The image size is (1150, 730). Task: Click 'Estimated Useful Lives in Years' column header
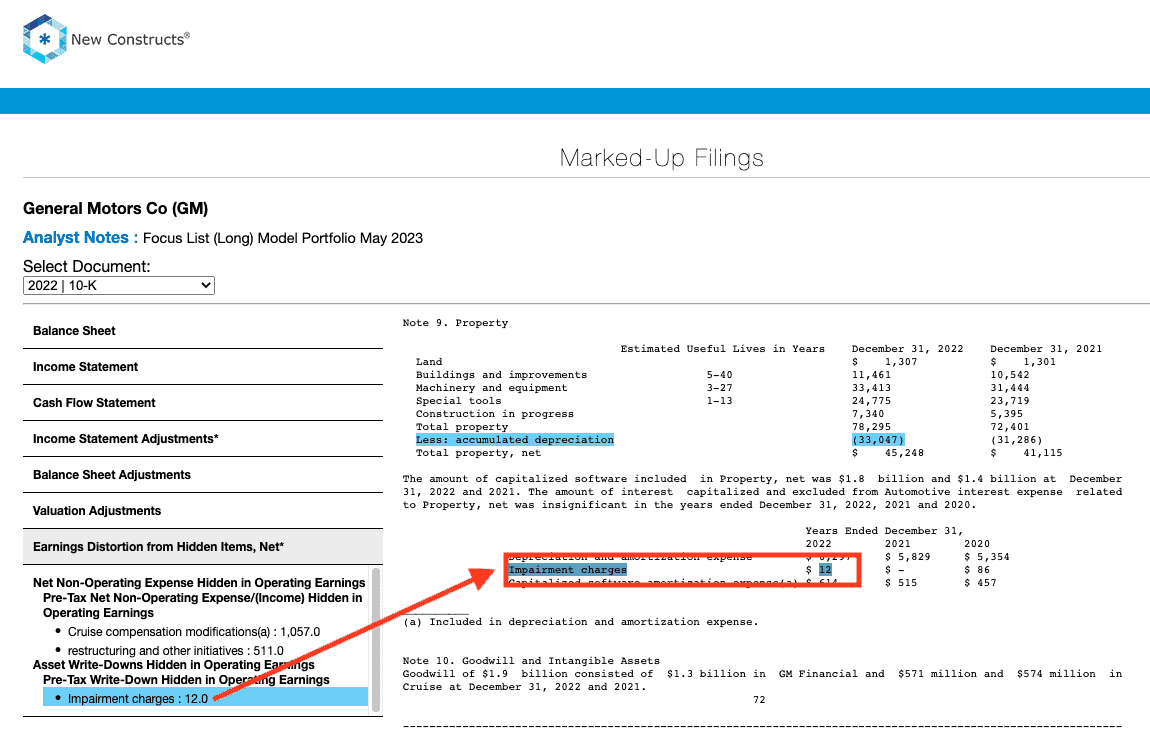click(722, 349)
